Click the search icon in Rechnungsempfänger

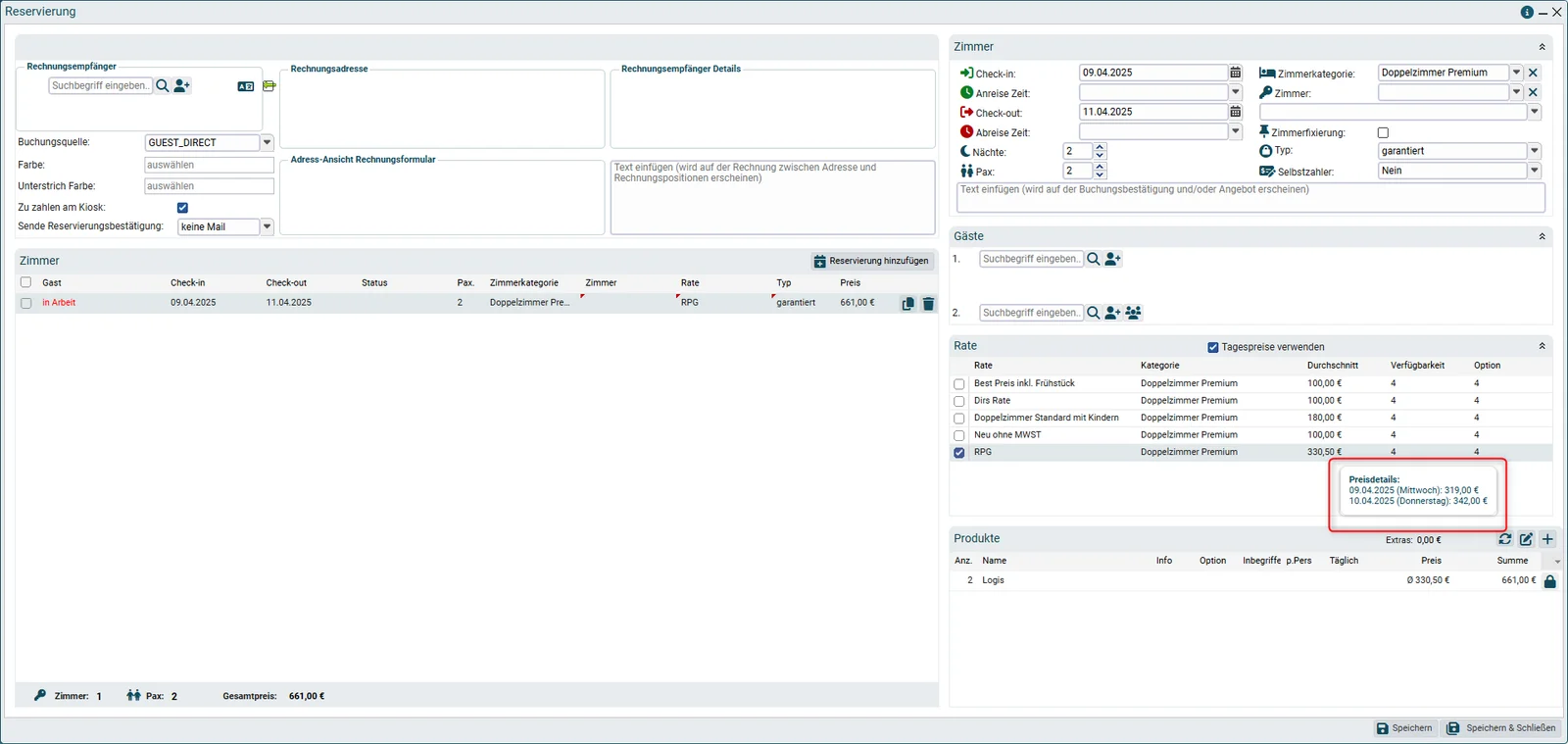(x=163, y=86)
